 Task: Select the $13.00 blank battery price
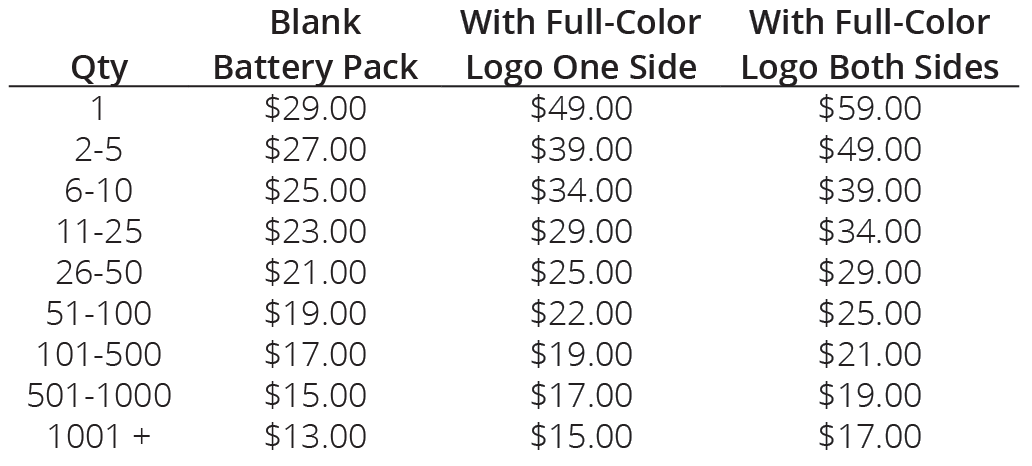(x=315, y=436)
